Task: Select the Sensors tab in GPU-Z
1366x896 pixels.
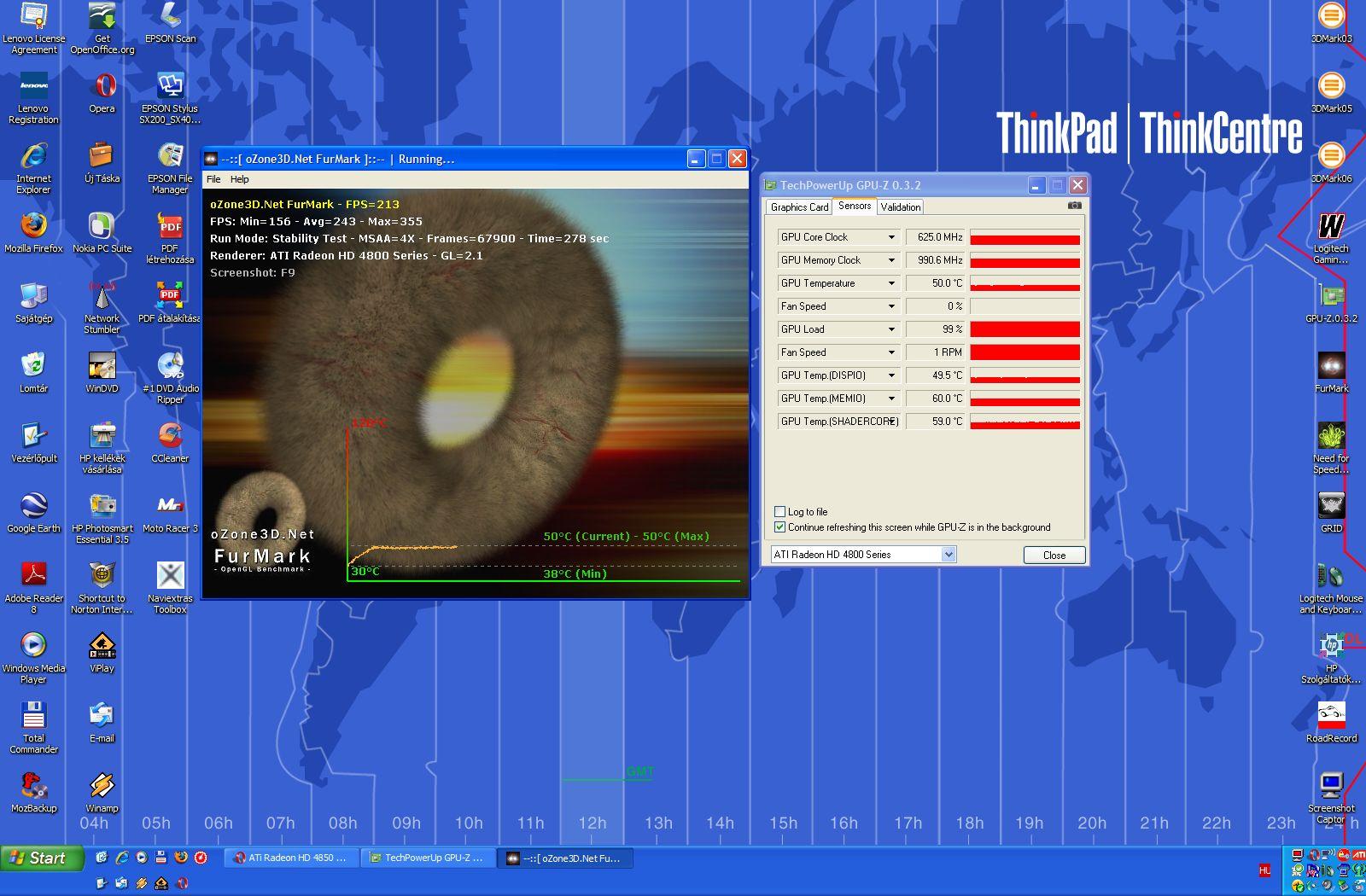Action: coord(855,206)
